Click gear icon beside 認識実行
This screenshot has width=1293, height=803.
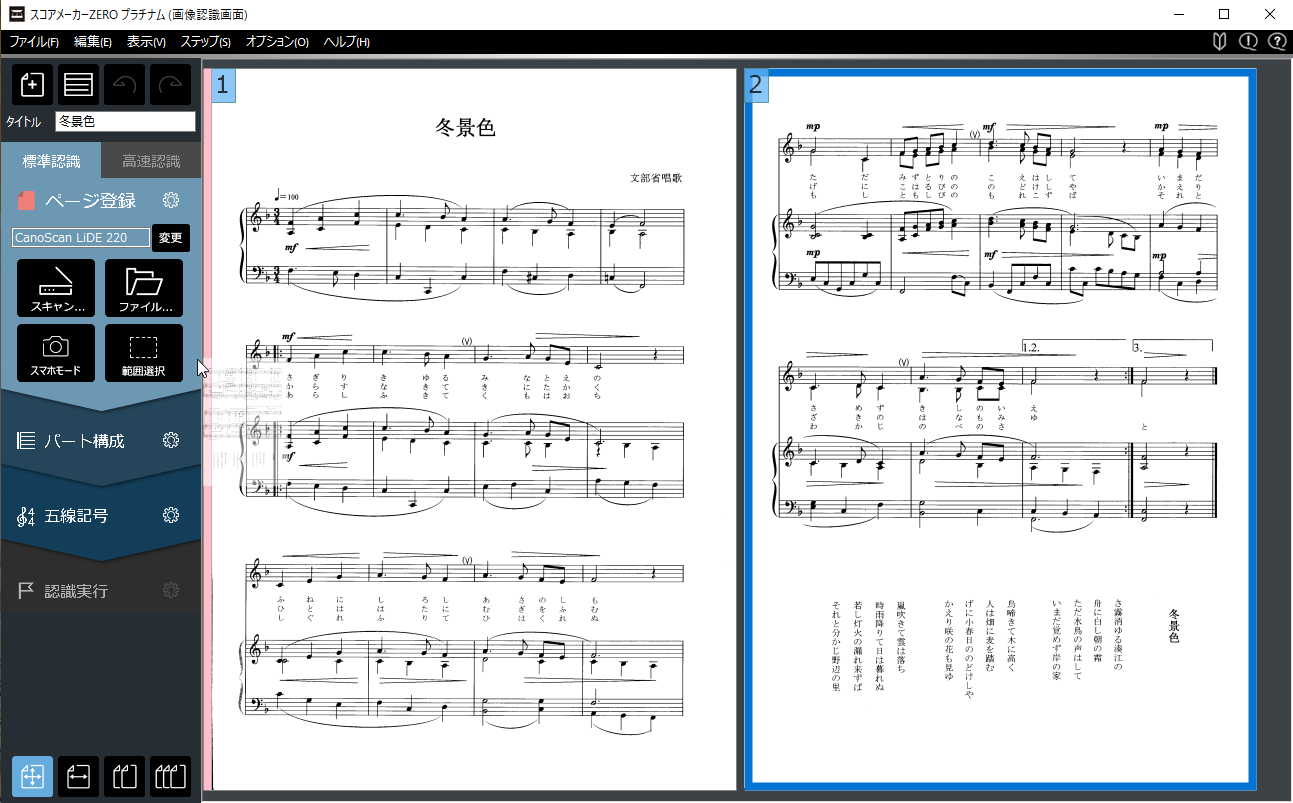point(171,591)
